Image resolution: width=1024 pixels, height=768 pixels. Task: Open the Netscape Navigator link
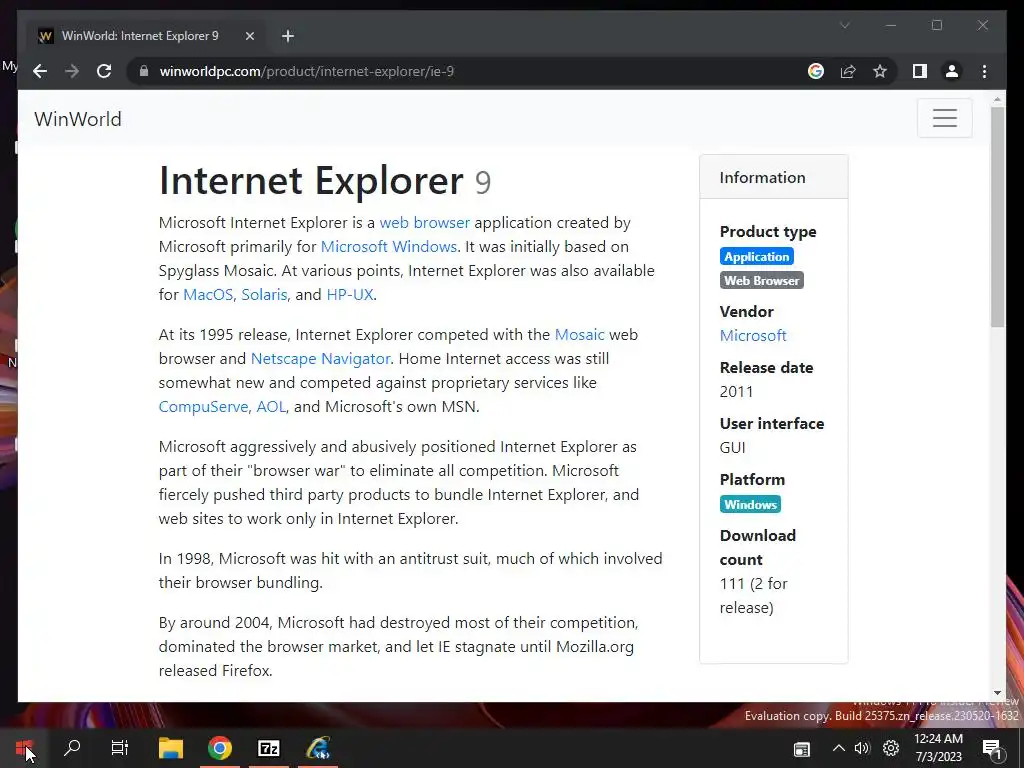pos(320,359)
